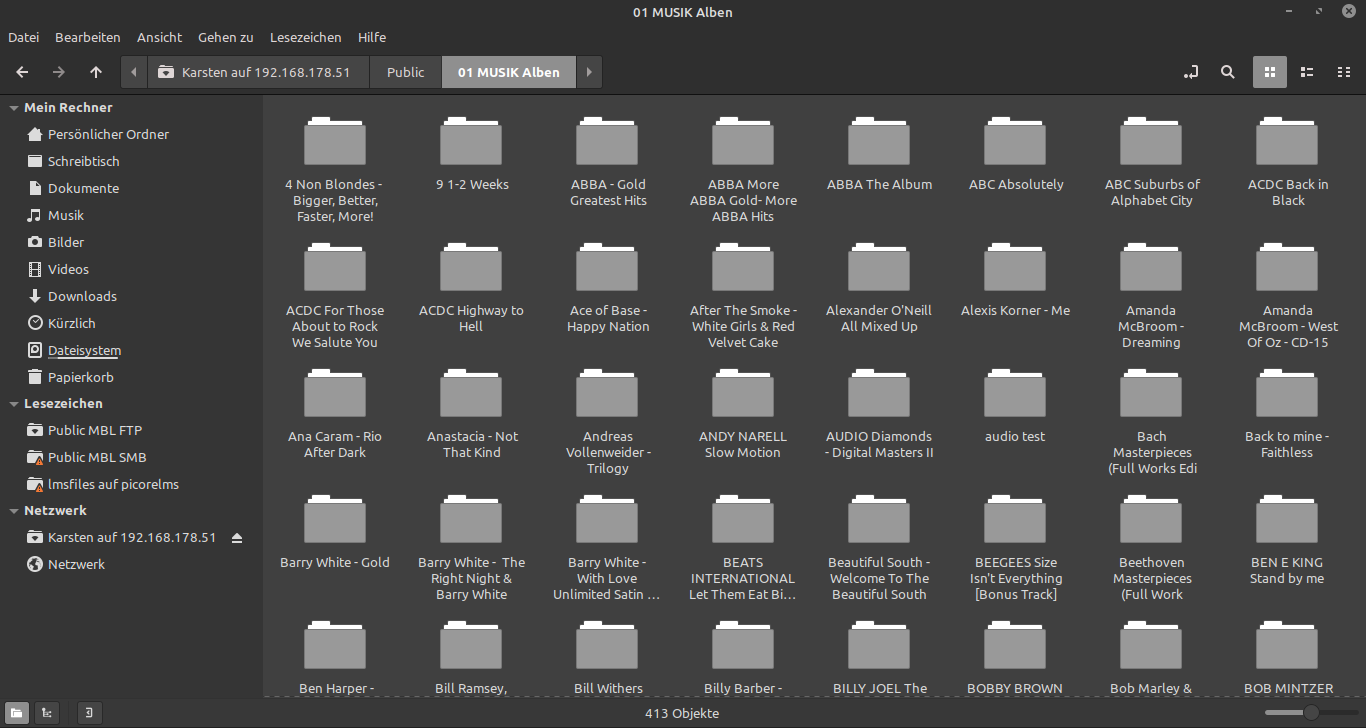This screenshot has width=1366, height=728.
Task: Select Anastacia - Not That Kind folder
Action: click(472, 414)
